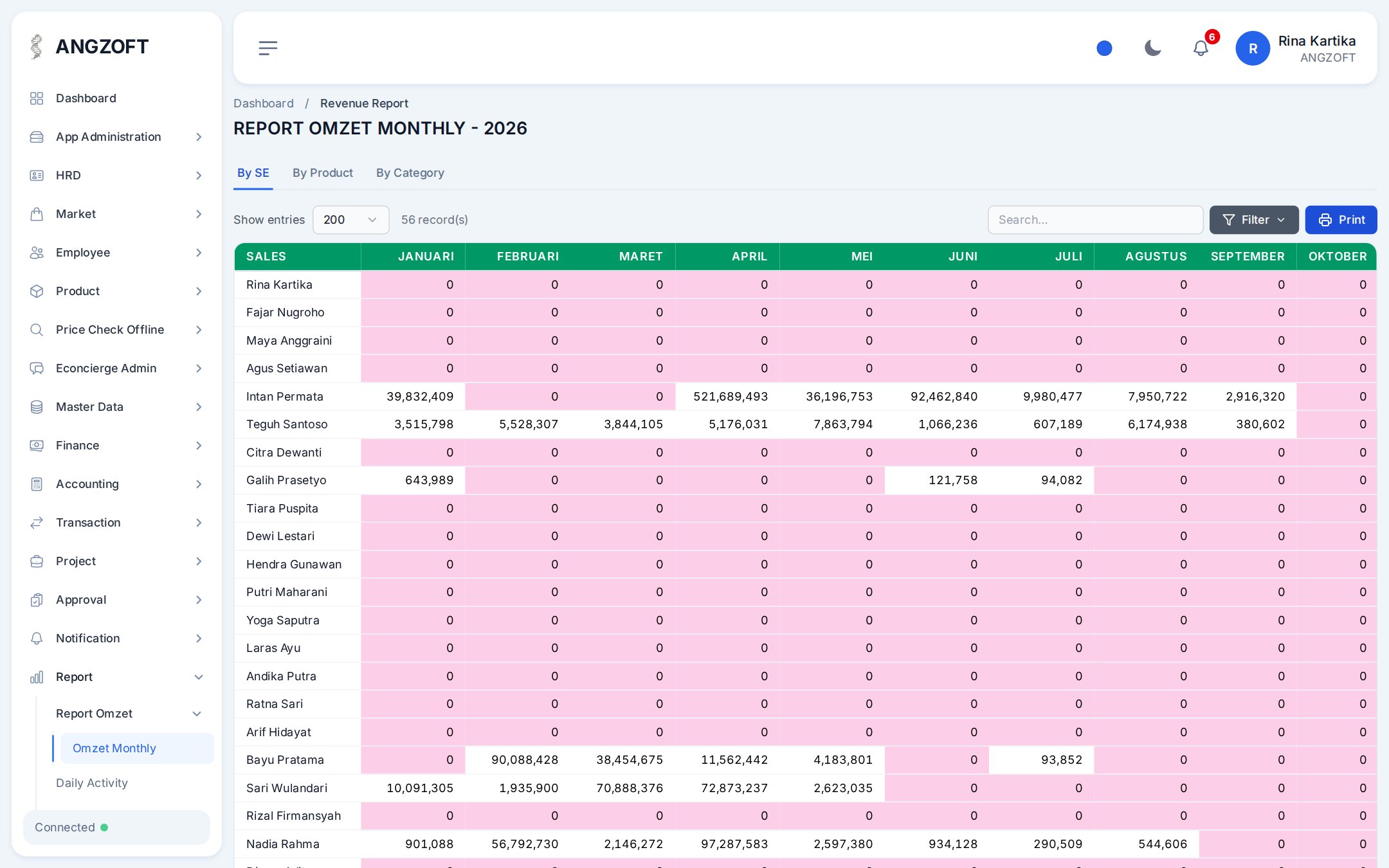Click the Master Data database icon
1389x868 pixels.
(x=37, y=407)
